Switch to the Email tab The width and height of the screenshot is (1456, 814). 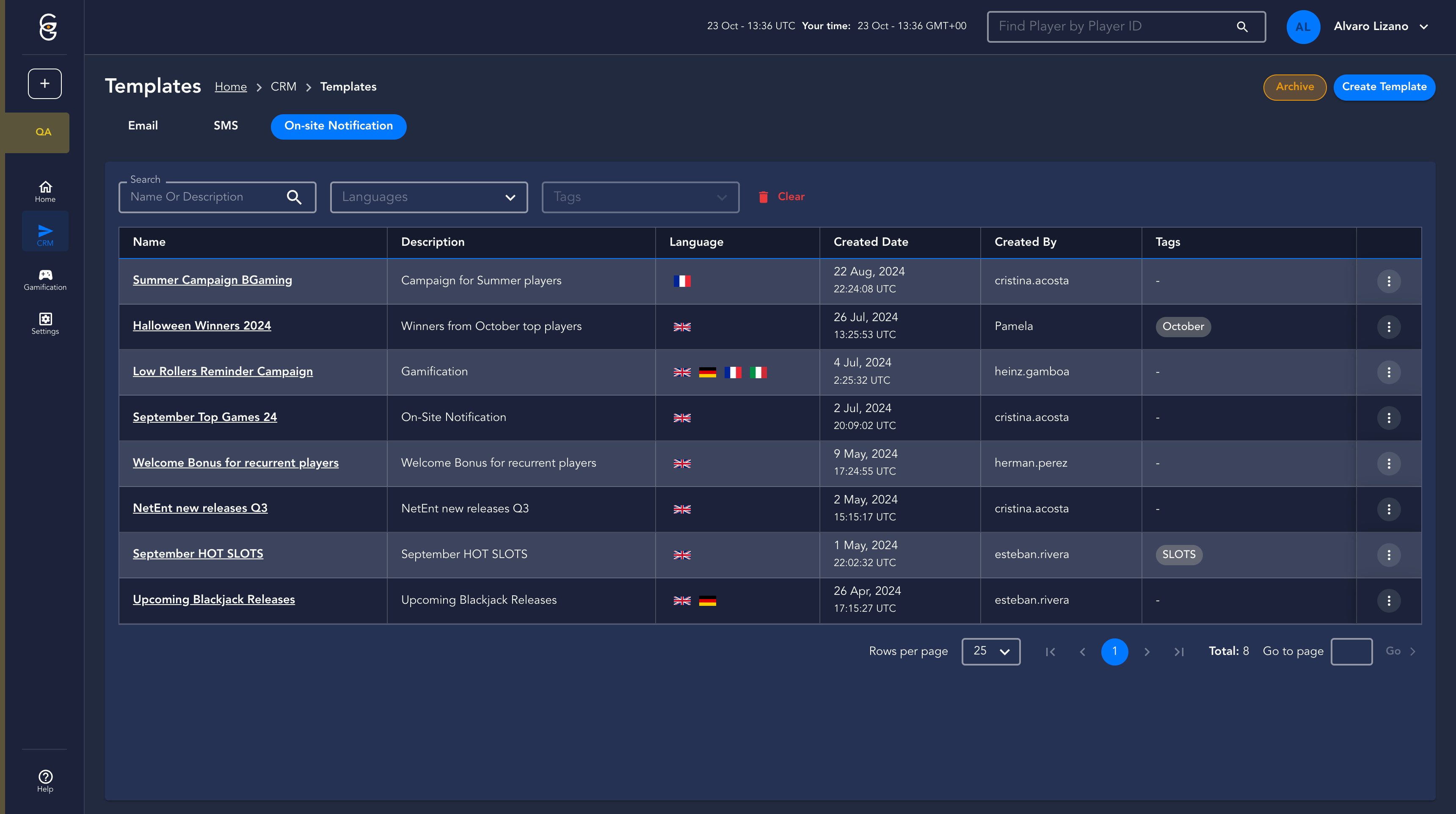[143, 125]
